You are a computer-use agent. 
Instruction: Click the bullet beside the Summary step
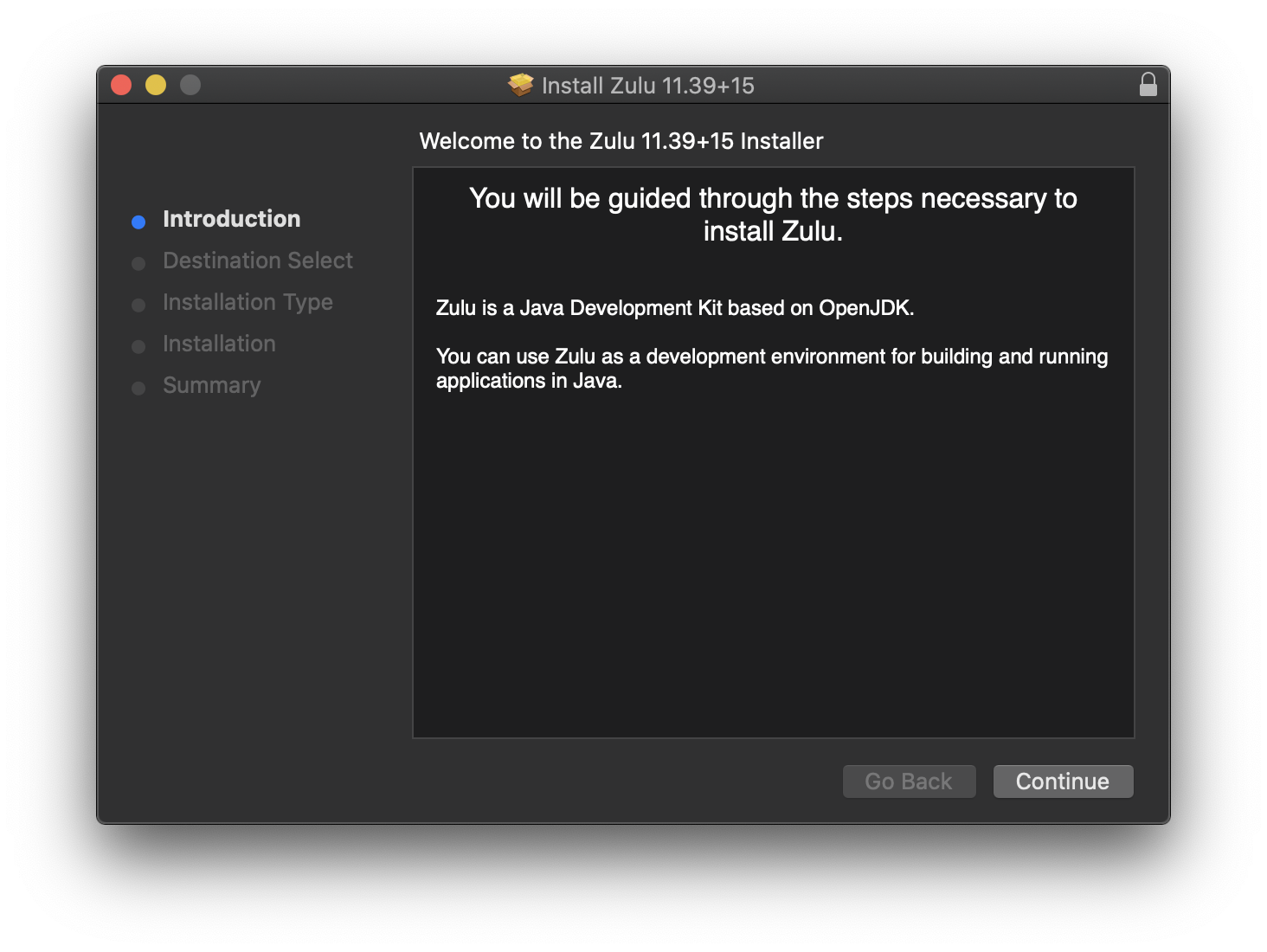tap(138, 388)
